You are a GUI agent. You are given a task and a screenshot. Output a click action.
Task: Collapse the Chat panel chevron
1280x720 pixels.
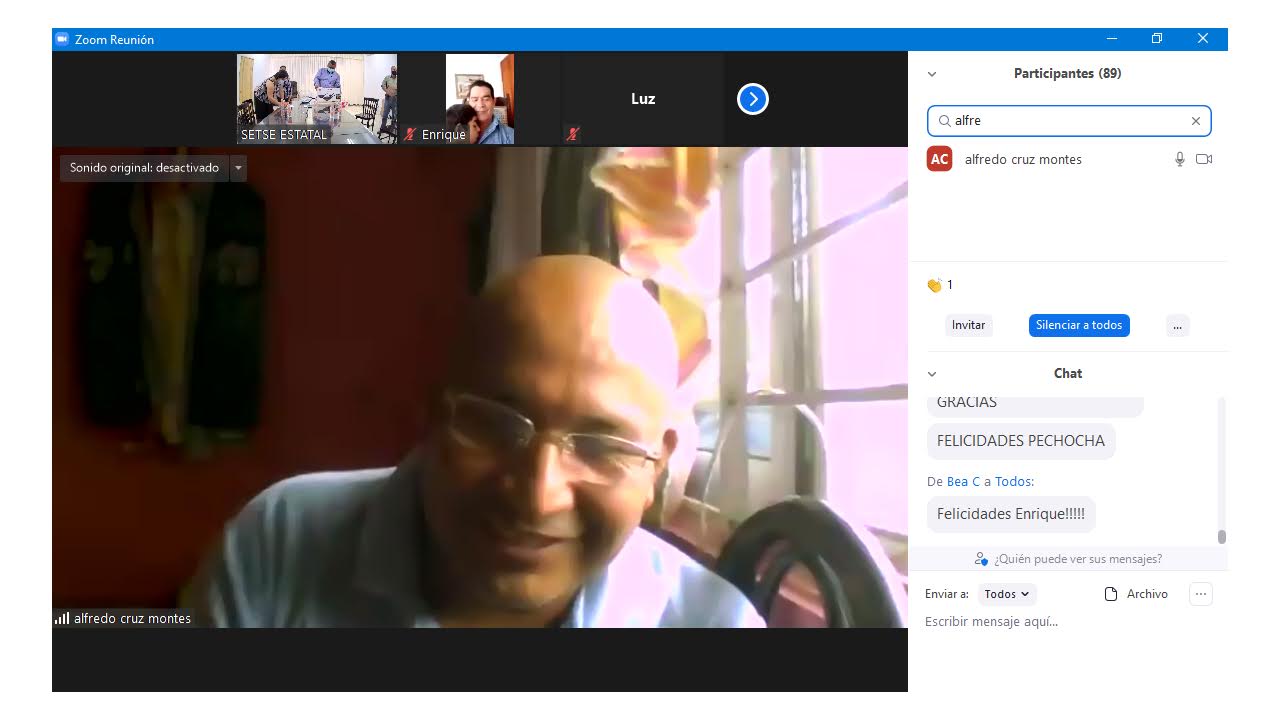[932, 374]
